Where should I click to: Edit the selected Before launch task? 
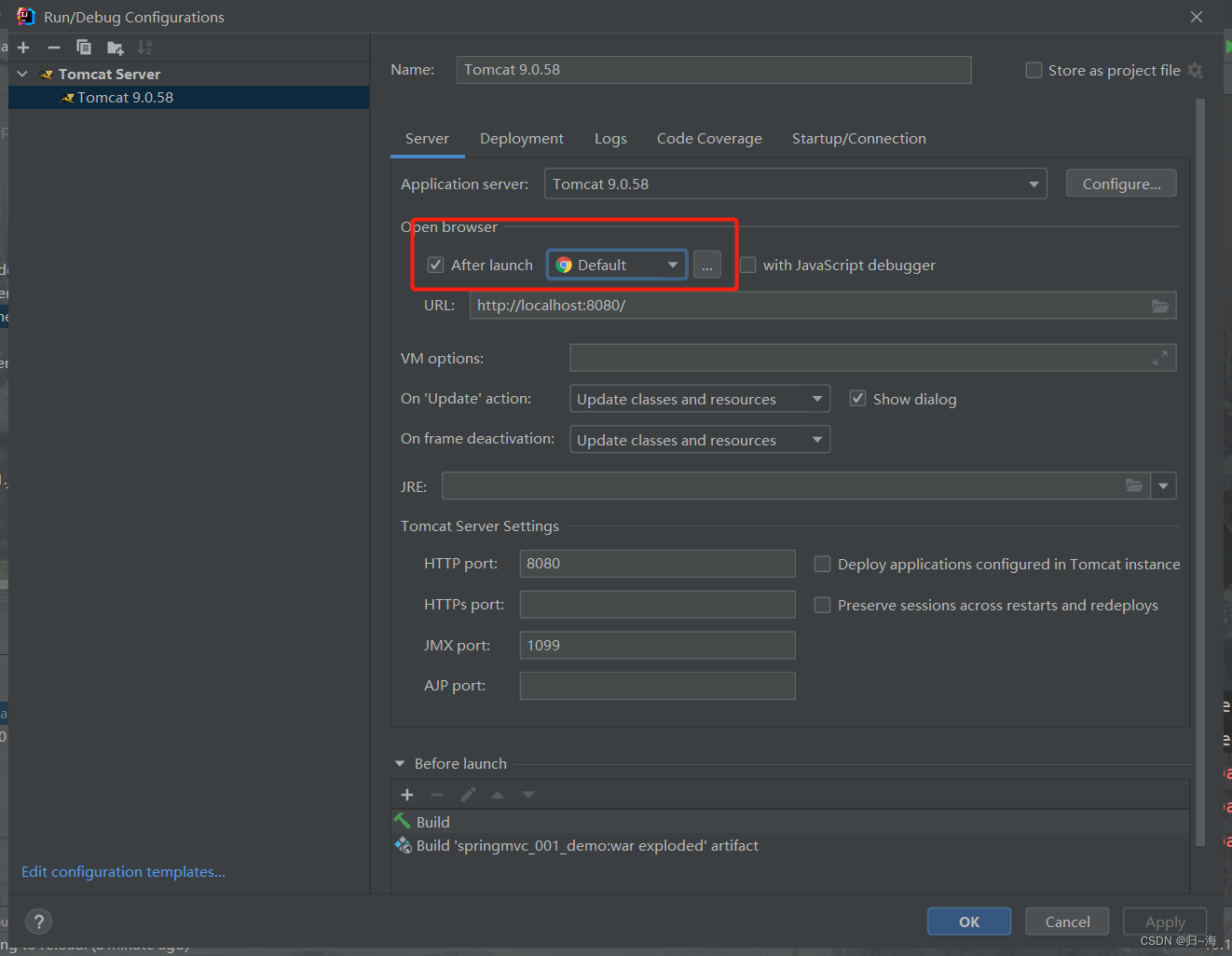(x=468, y=795)
